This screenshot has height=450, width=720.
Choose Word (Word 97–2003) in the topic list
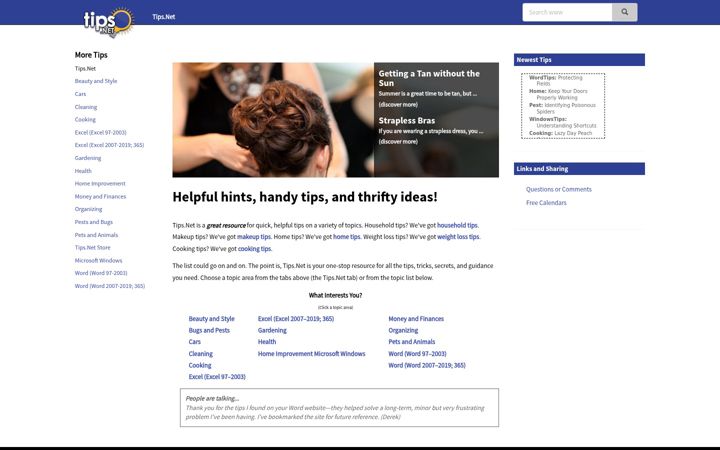point(417,354)
